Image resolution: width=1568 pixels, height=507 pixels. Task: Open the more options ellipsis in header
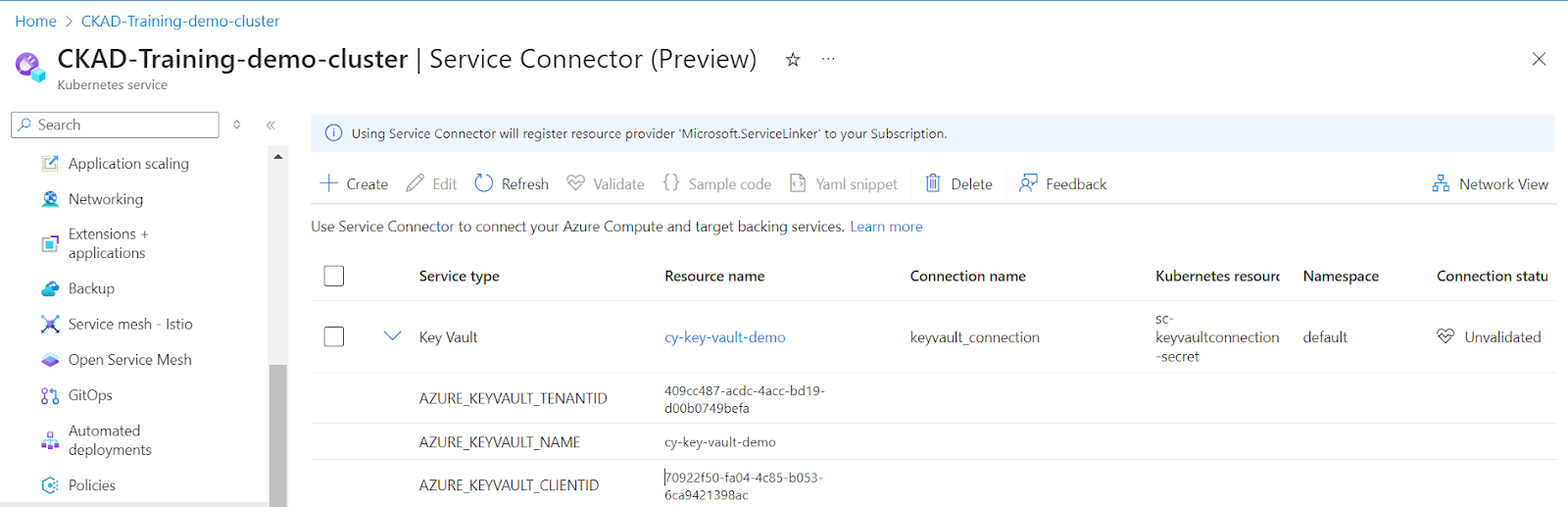coord(828,59)
